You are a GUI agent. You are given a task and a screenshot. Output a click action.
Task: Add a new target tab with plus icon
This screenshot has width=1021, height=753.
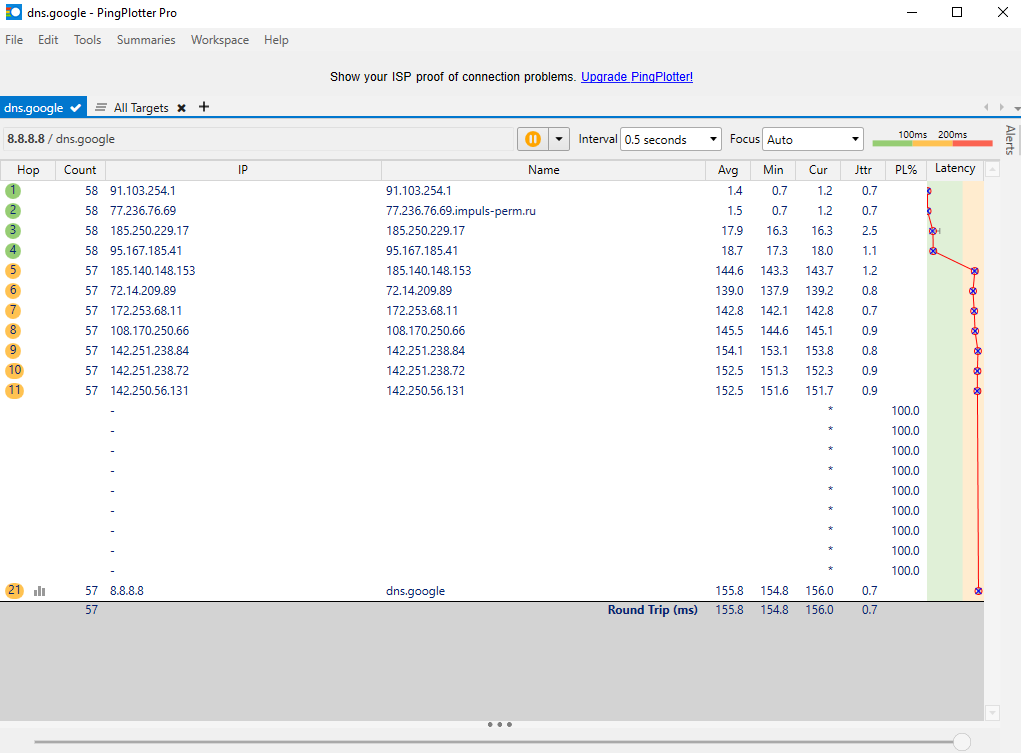204,107
